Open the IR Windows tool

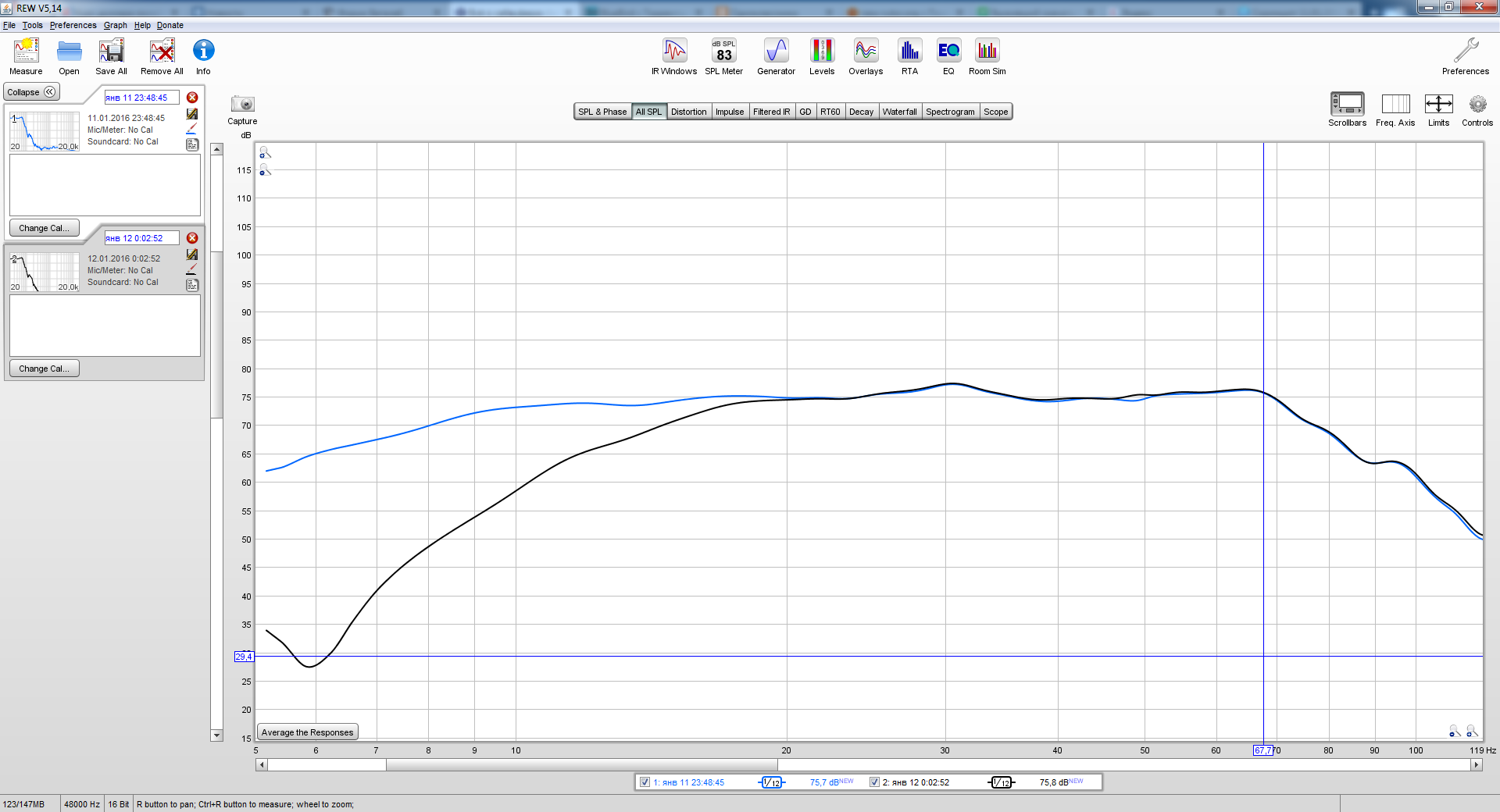coord(674,51)
